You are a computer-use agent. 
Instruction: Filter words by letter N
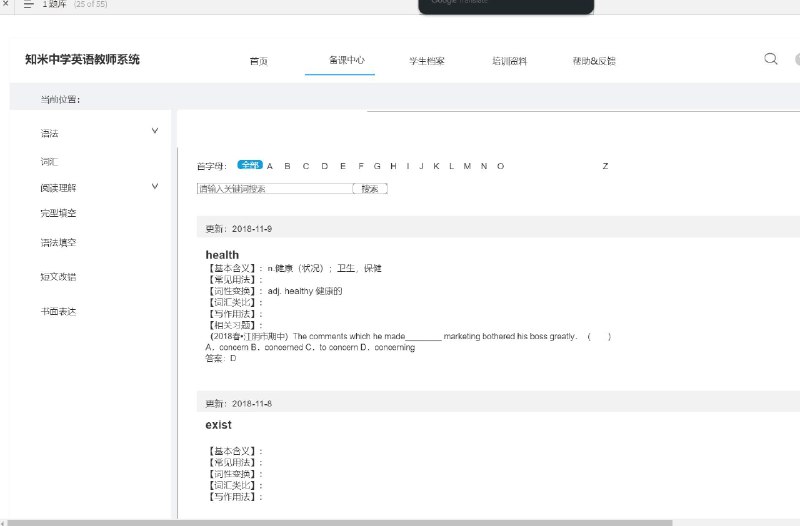point(484,166)
